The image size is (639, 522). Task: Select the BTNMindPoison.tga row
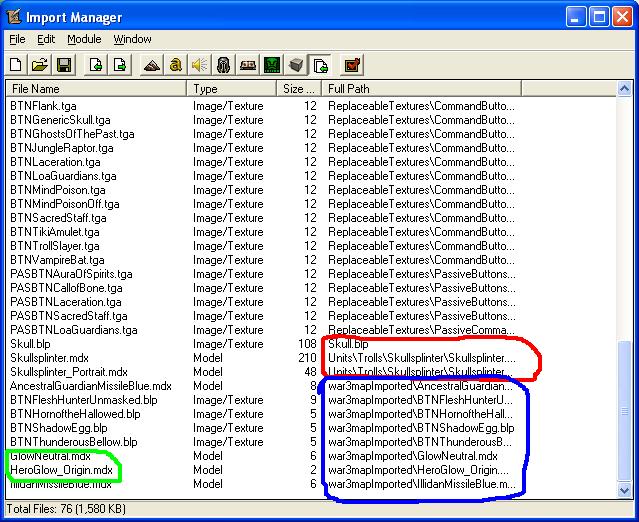(57, 190)
